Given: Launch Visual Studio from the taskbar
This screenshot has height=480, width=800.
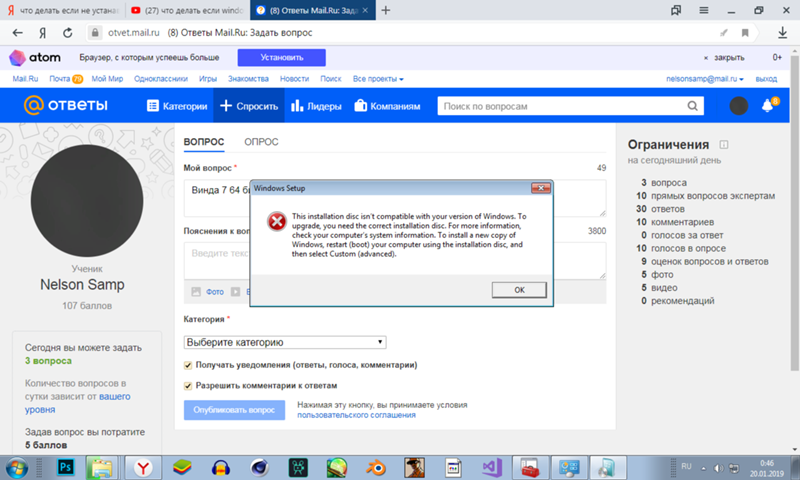Looking at the screenshot, I should coord(492,467).
